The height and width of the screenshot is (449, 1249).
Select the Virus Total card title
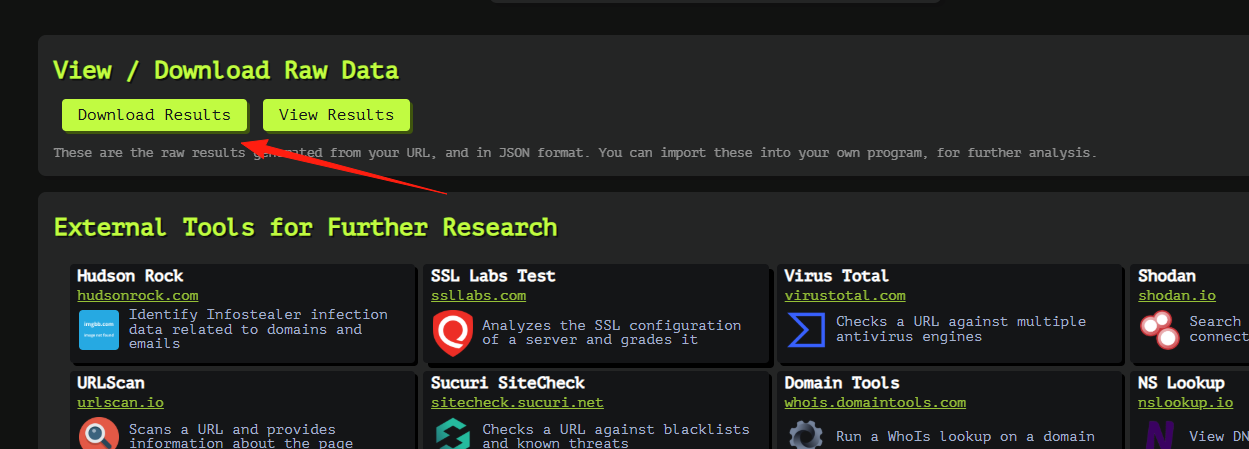[x=837, y=276]
